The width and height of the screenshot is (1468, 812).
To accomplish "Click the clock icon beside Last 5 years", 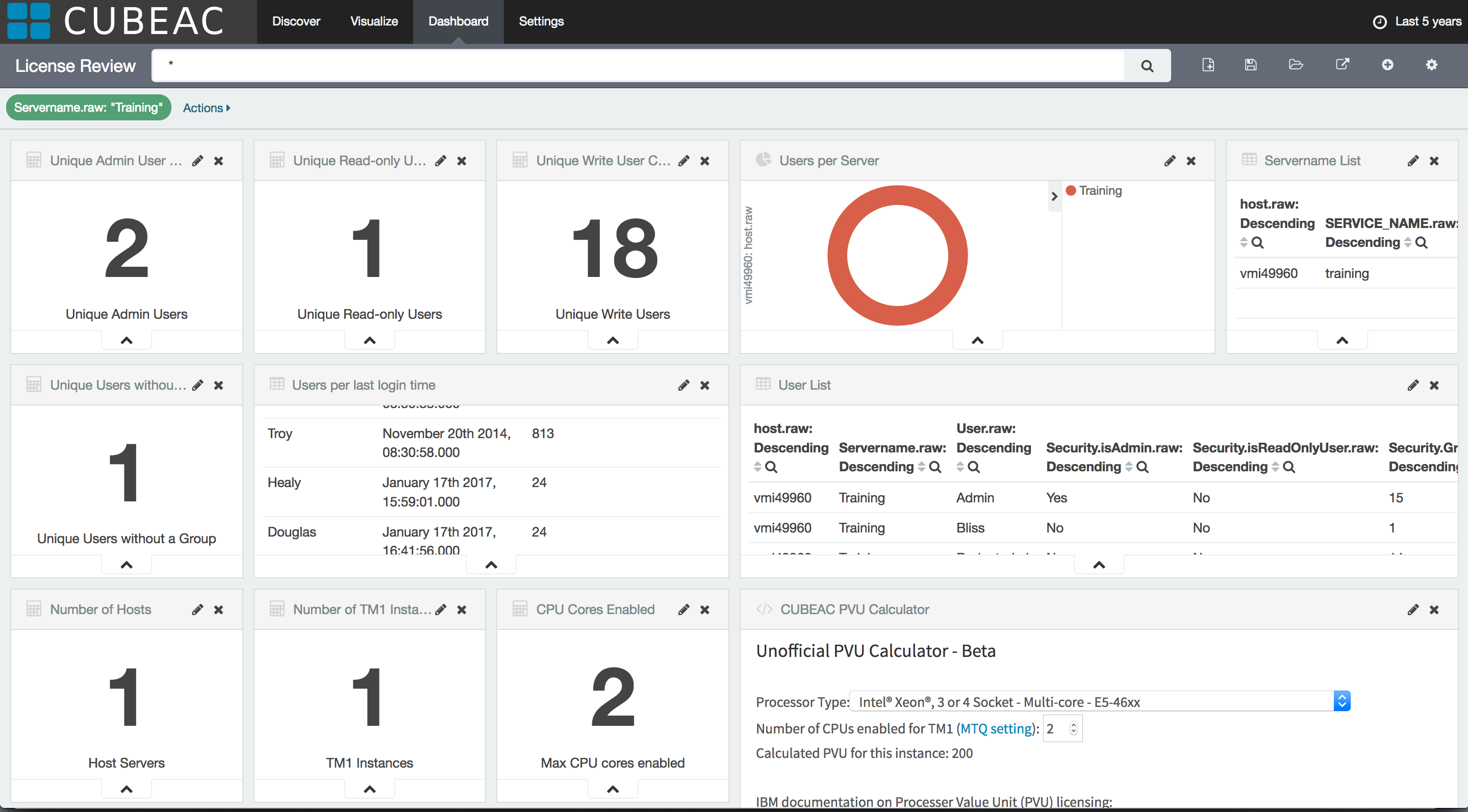I will (1380, 21).
